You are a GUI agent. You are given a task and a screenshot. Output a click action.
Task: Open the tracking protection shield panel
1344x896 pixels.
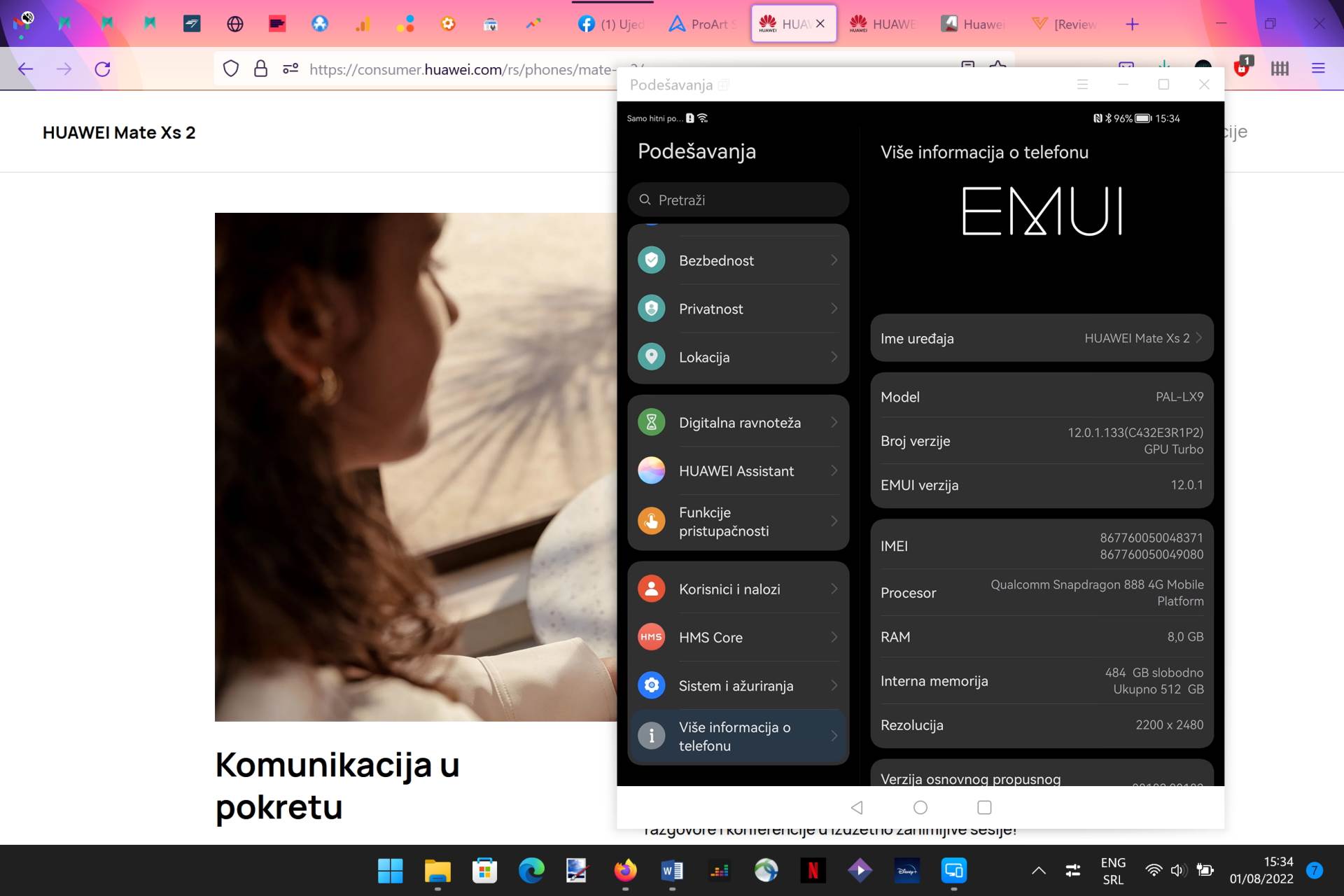[231, 69]
